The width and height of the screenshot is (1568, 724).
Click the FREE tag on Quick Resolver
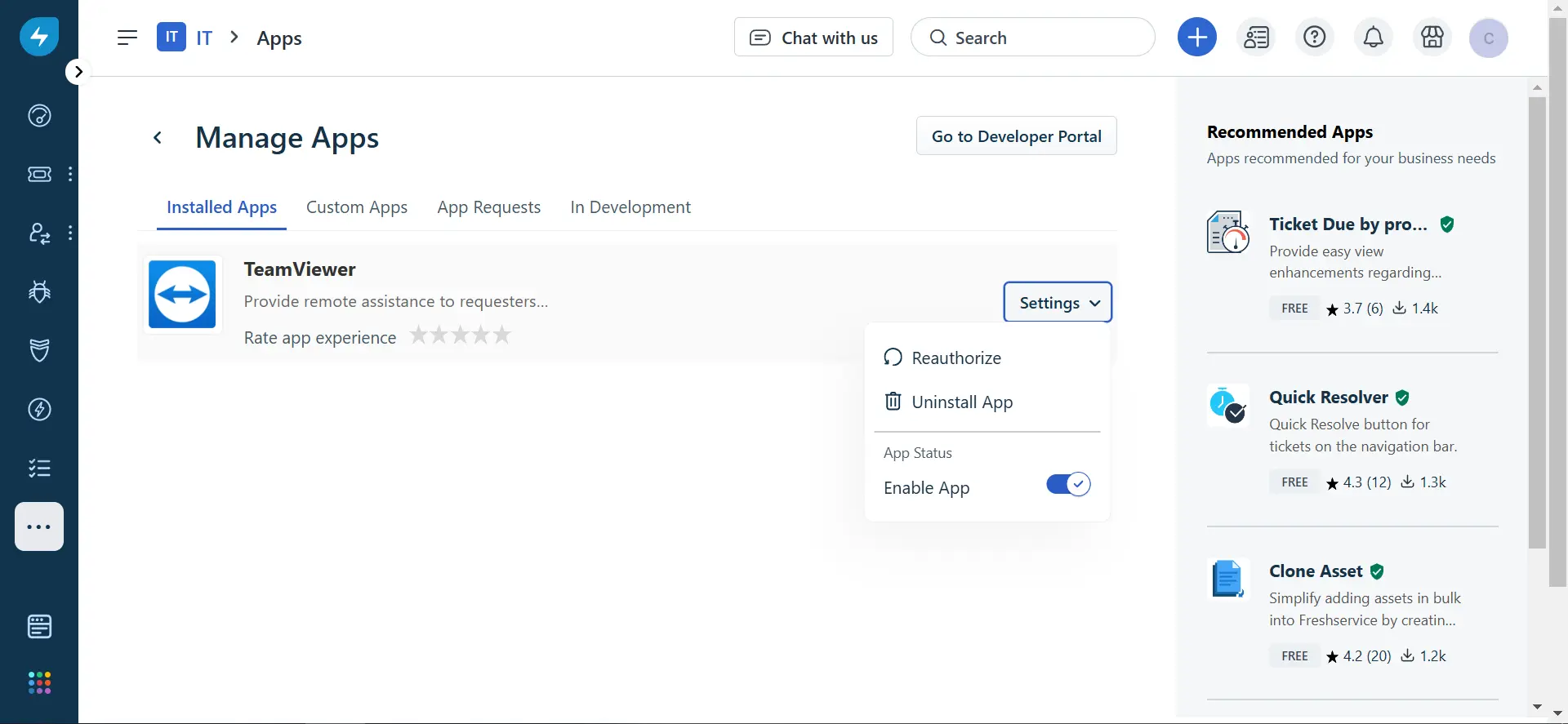[1294, 482]
